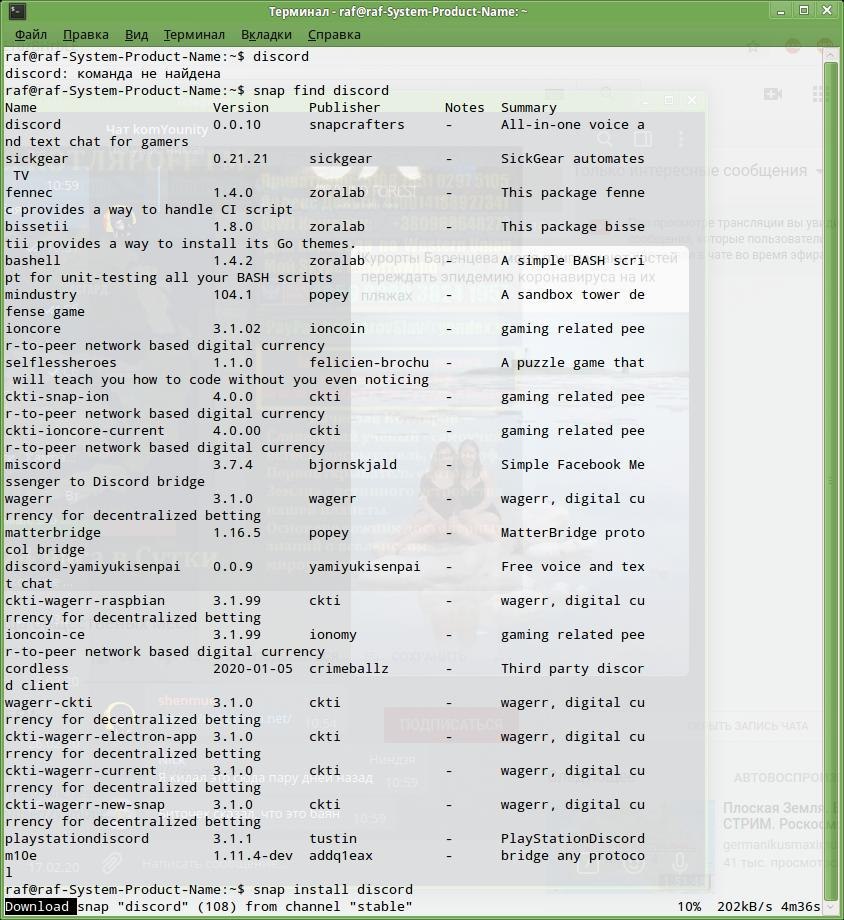Screen dimensions: 844x920
Task: Click the ckti-snap-ion package name
Action: coord(57,397)
